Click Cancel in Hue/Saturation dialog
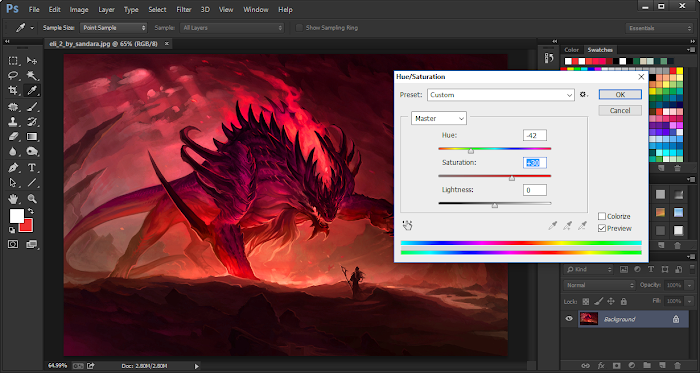The width and height of the screenshot is (700, 373). pyautogui.click(x=620, y=110)
